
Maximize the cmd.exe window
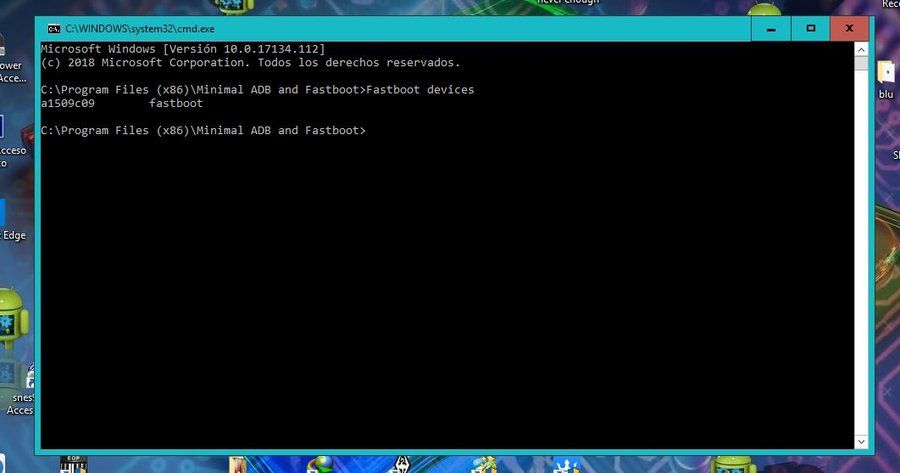[810, 29]
